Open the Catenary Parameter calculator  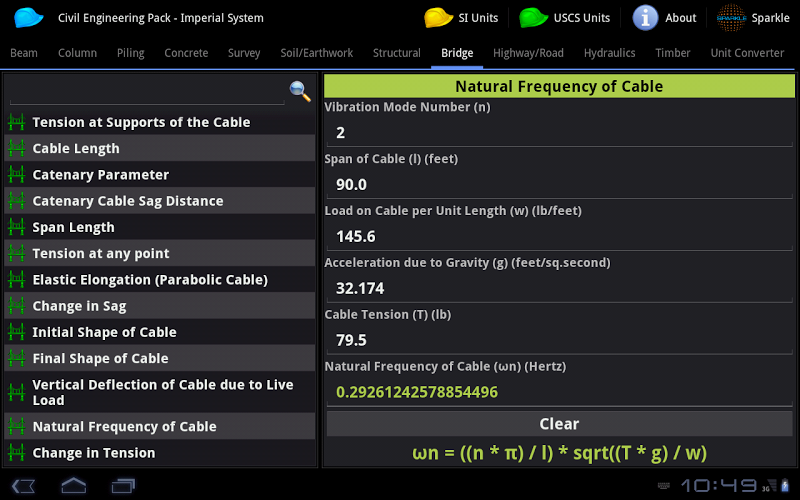[160, 174]
